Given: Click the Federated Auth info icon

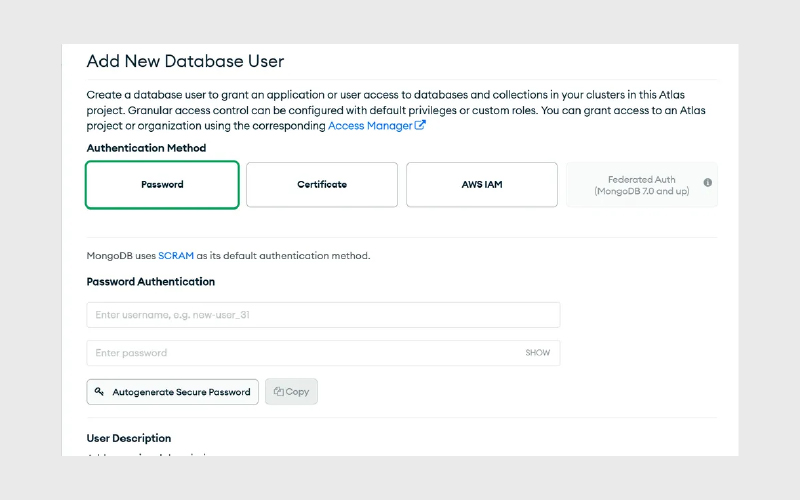Looking at the screenshot, I should tap(708, 183).
